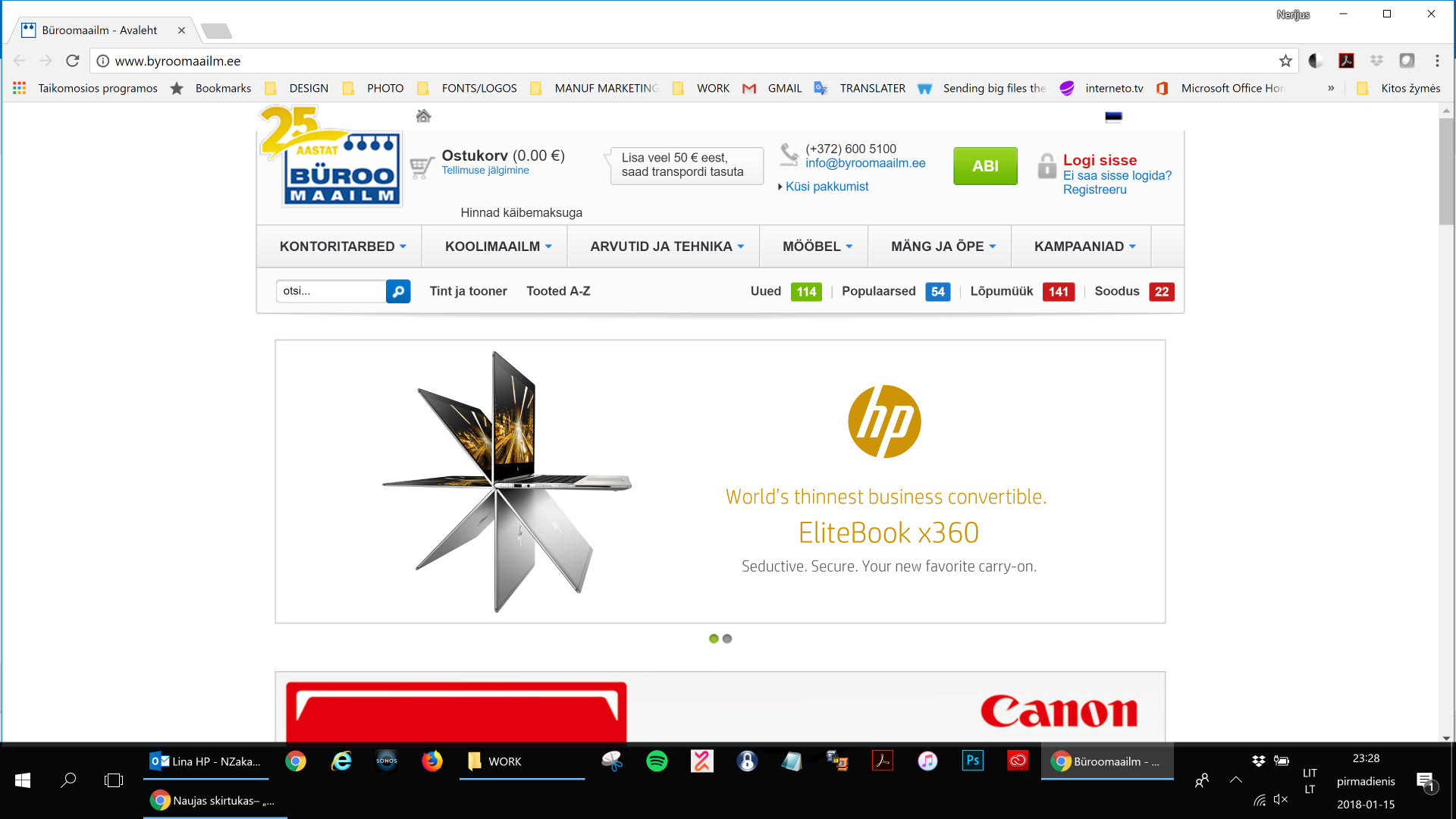This screenshot has height=819, width=1456.
Task: Launch Firefox from taskbar
Action: (x=432, y=761)
